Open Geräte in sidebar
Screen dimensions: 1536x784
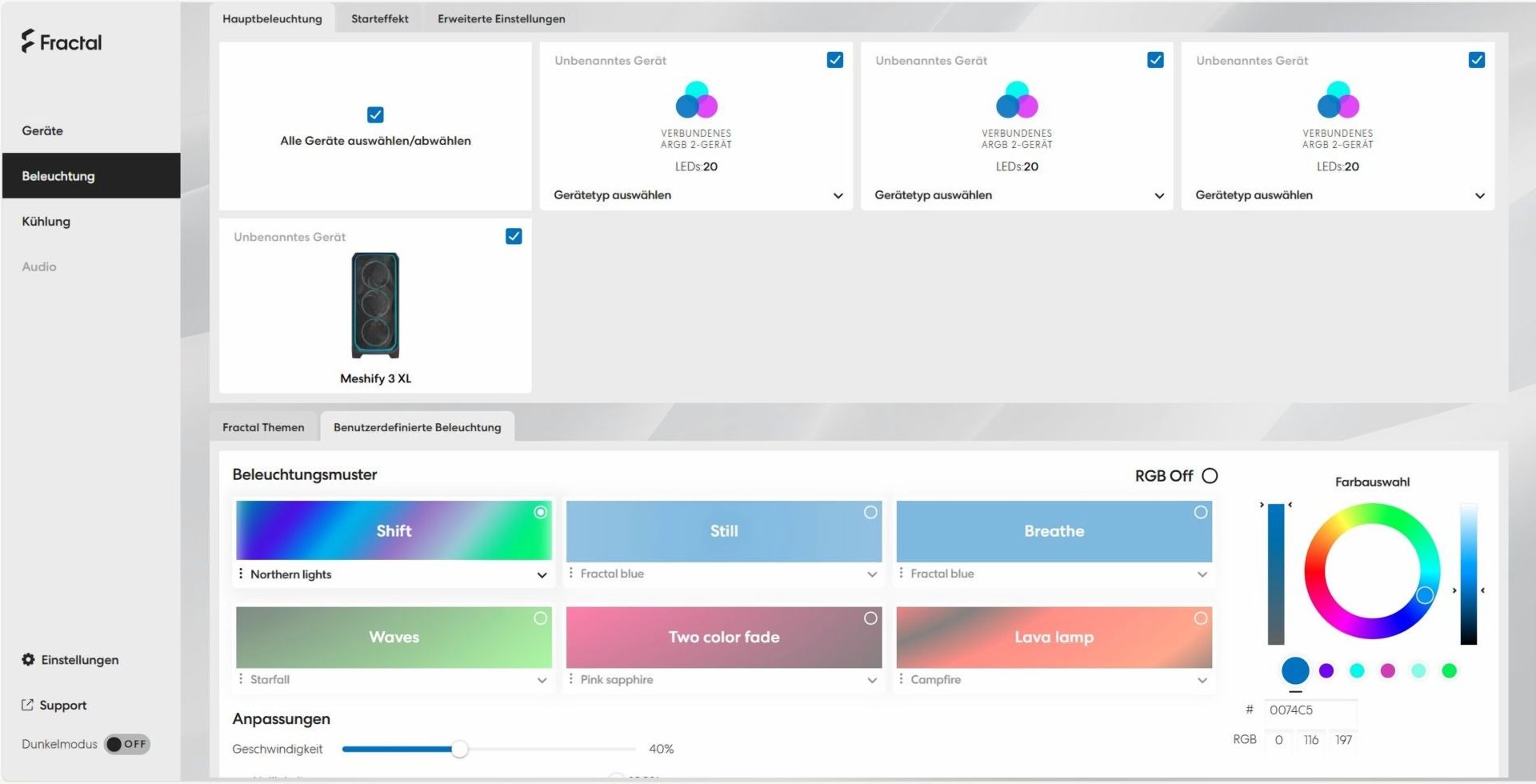(42, 130)
